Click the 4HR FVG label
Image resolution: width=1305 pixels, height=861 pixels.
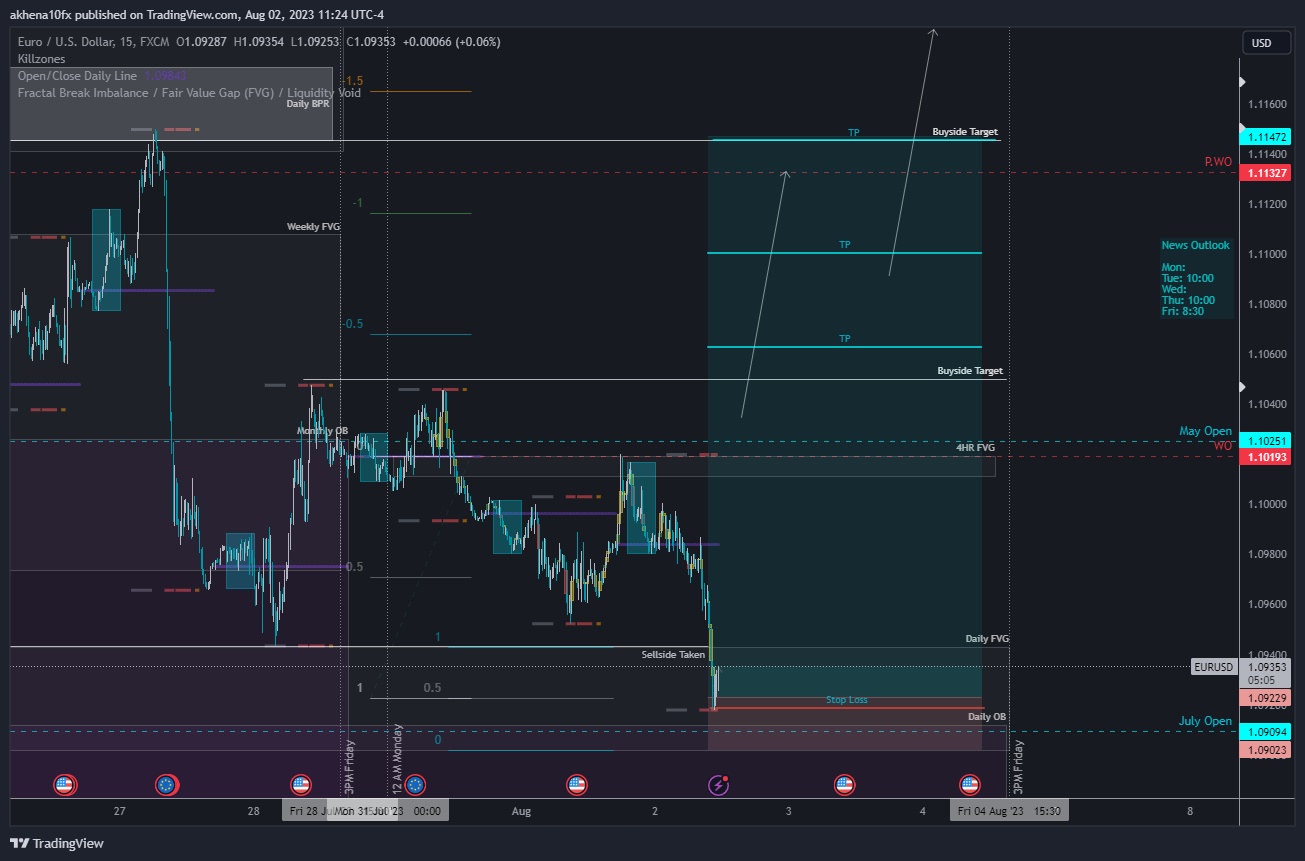[x=975, y=448]
